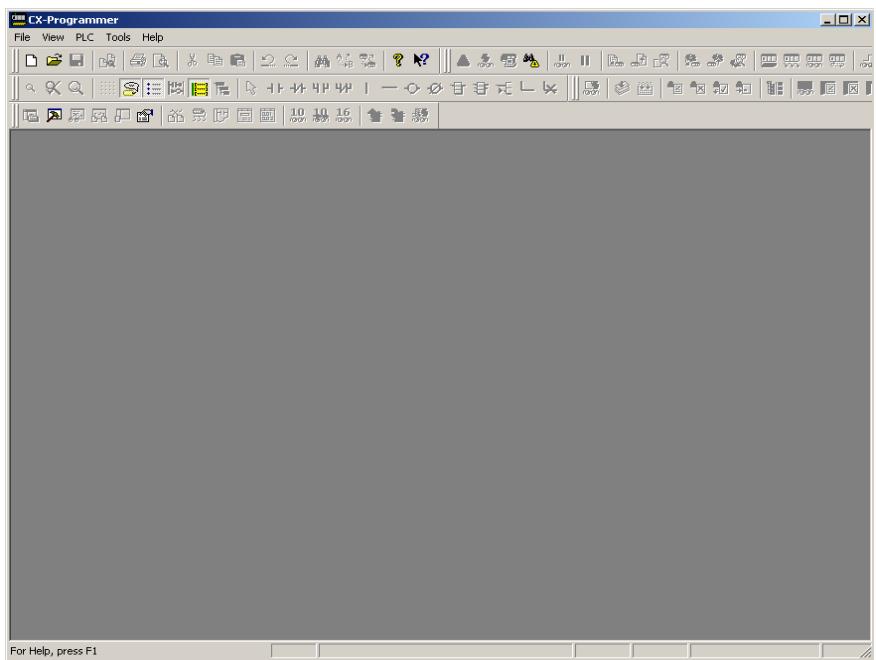This screenshot has height=660, width=876.
Task: Open Print Preview icon
Action: 161,60
